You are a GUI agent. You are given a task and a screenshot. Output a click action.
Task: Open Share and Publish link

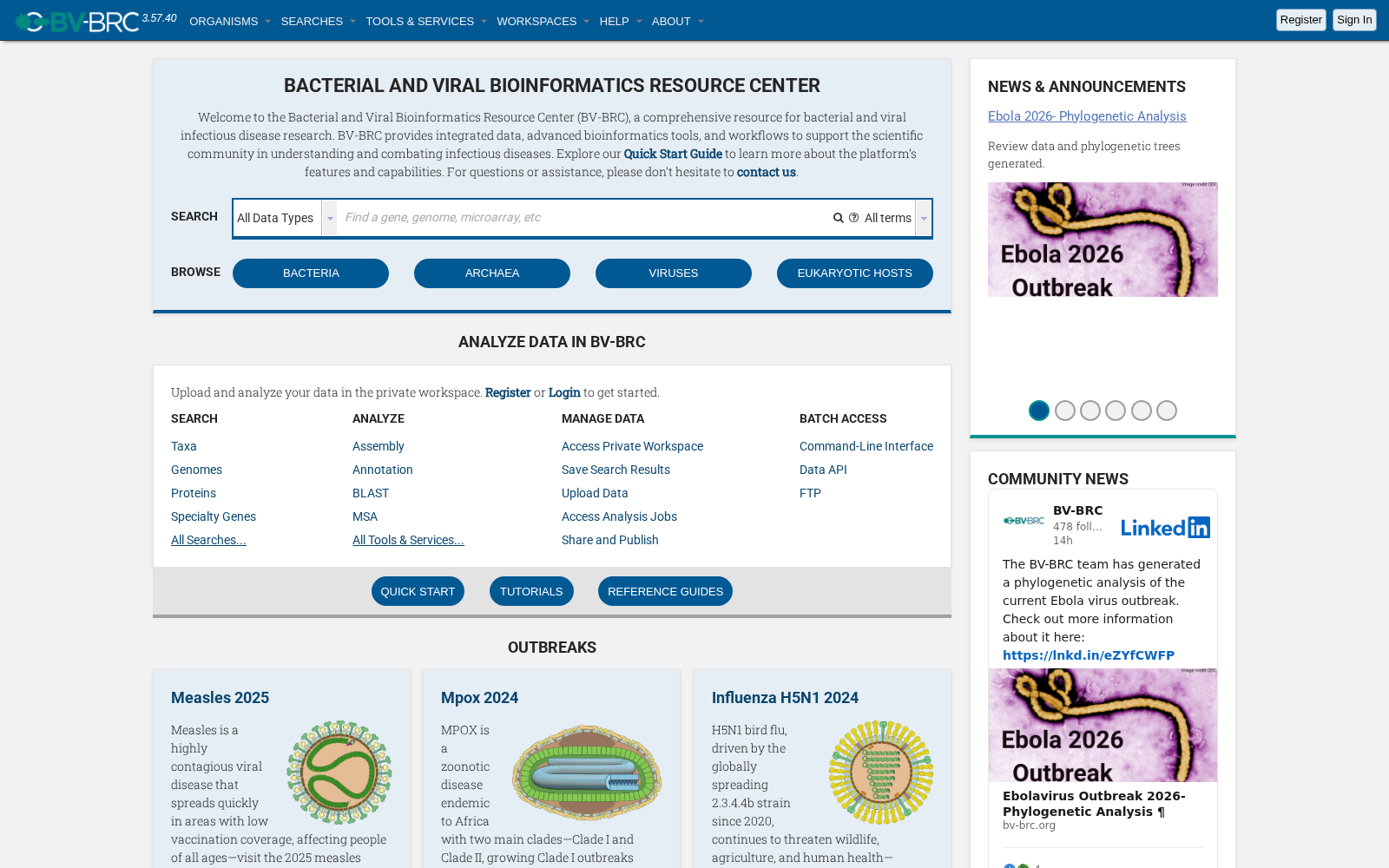tap(610, 540)
